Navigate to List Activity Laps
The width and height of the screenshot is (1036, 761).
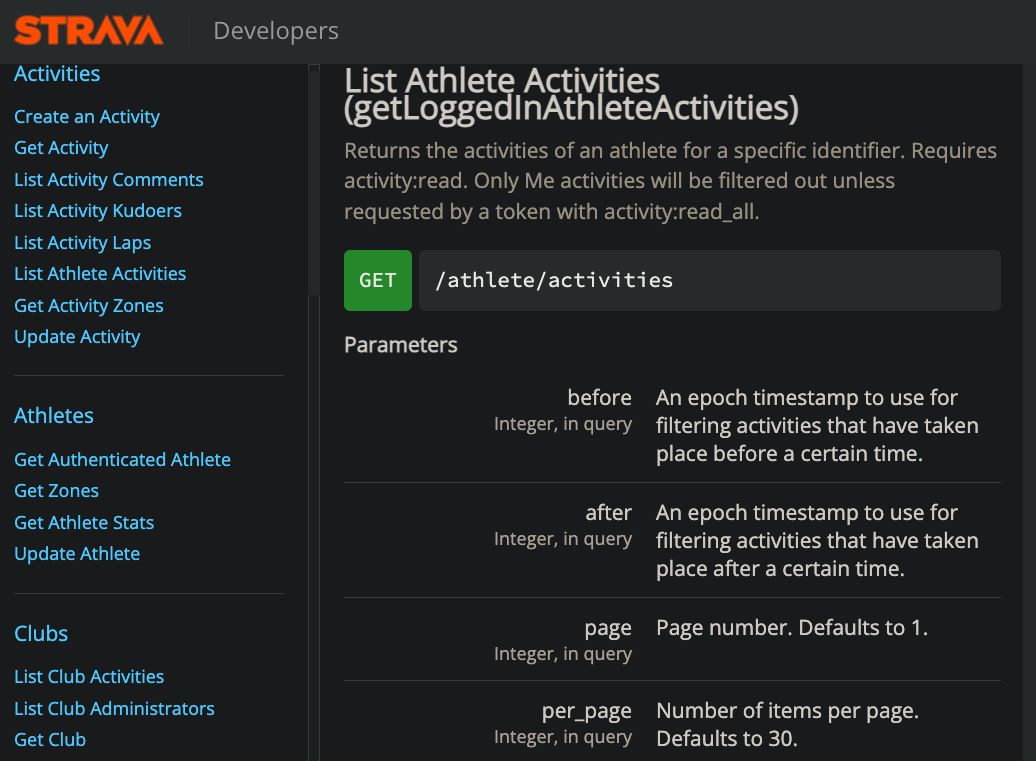point(83,243)
